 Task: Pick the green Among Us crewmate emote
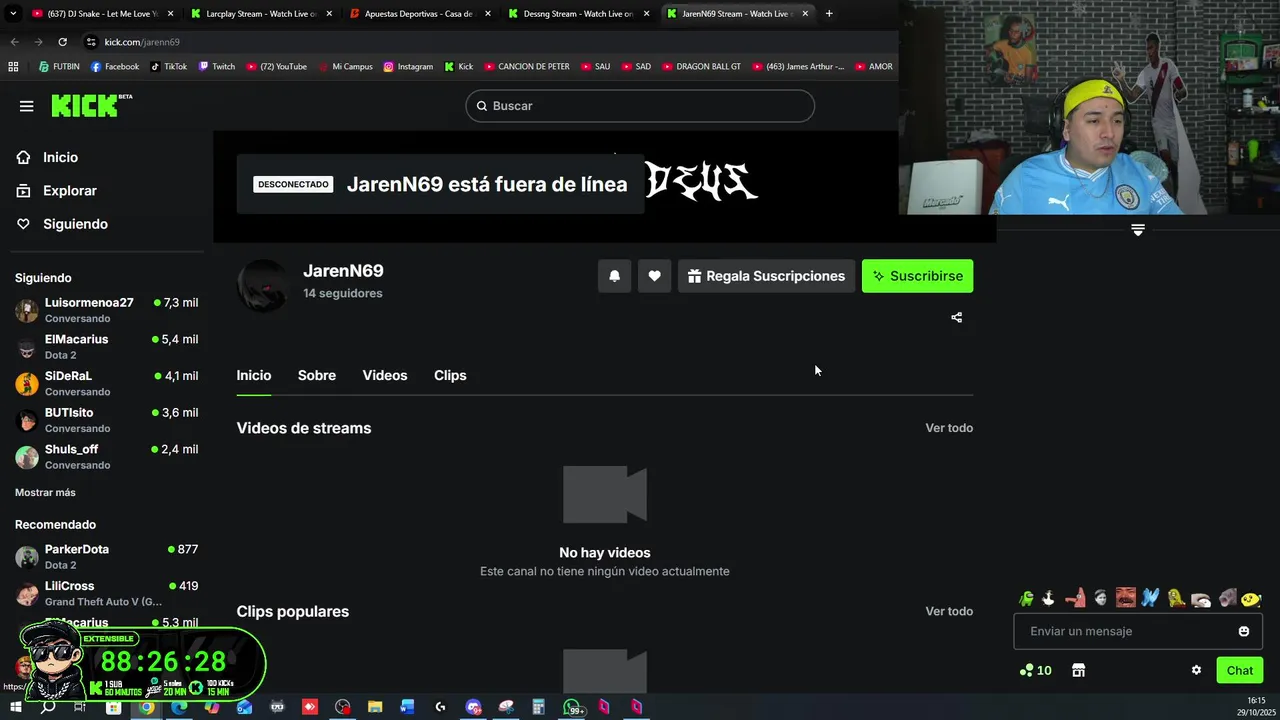tap(1026, 598)
